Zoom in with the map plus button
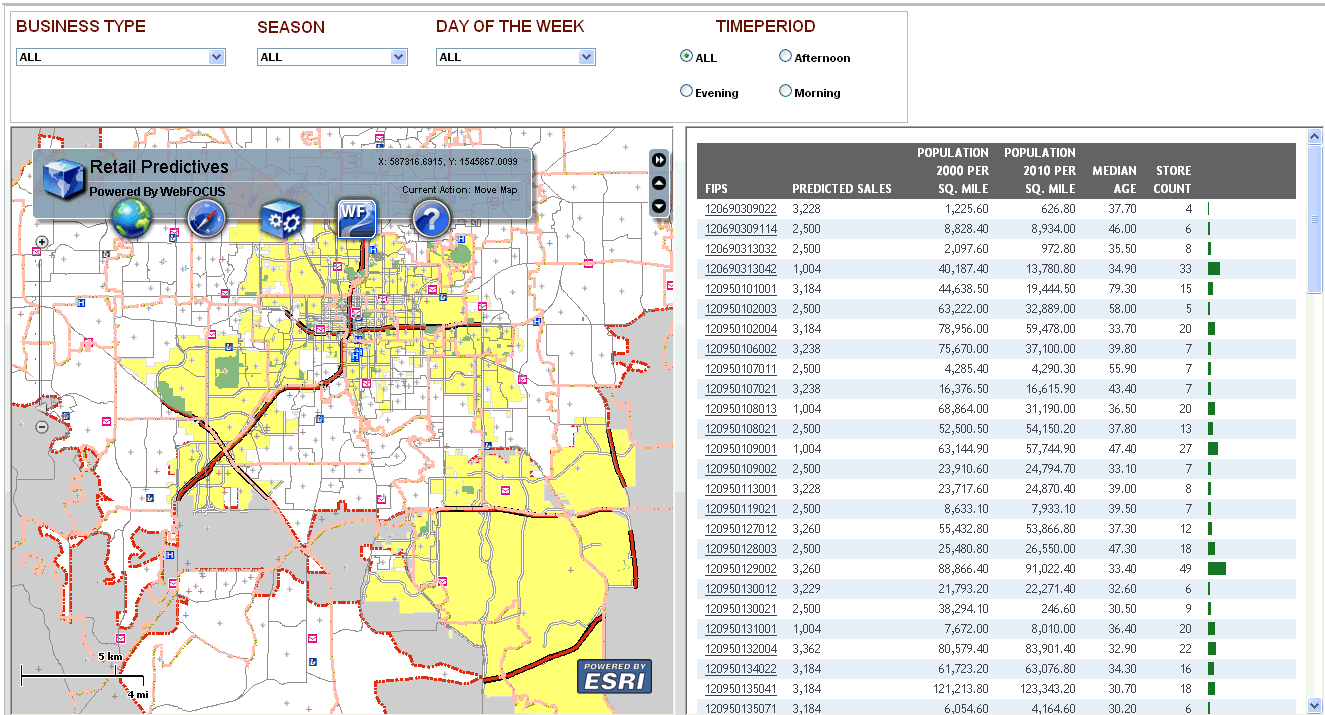Screen dimensions: 1325x715 [42, 242]
